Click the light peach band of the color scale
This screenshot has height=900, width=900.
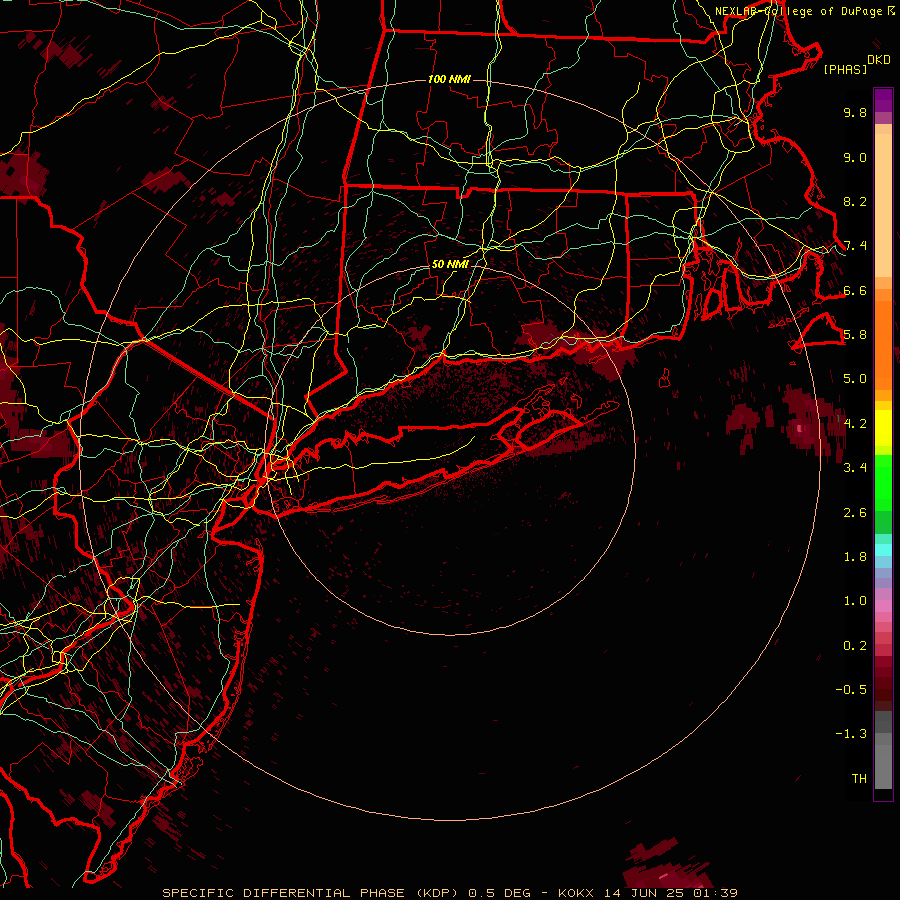coord(883,207)
